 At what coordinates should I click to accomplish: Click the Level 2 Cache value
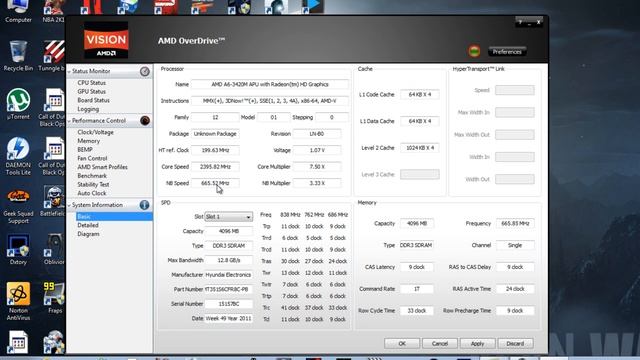click(420, 148)
